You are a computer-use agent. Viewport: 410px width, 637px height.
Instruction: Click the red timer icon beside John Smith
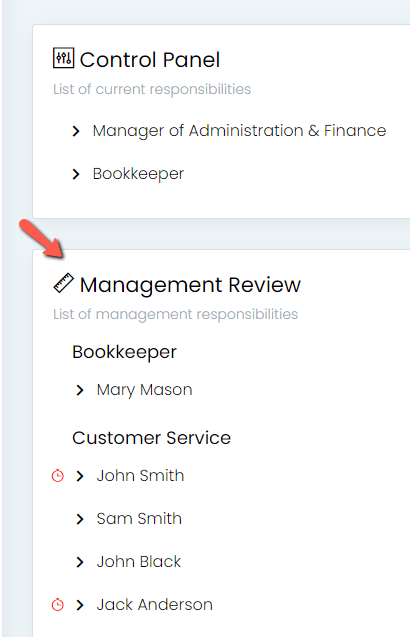[58, 475]
